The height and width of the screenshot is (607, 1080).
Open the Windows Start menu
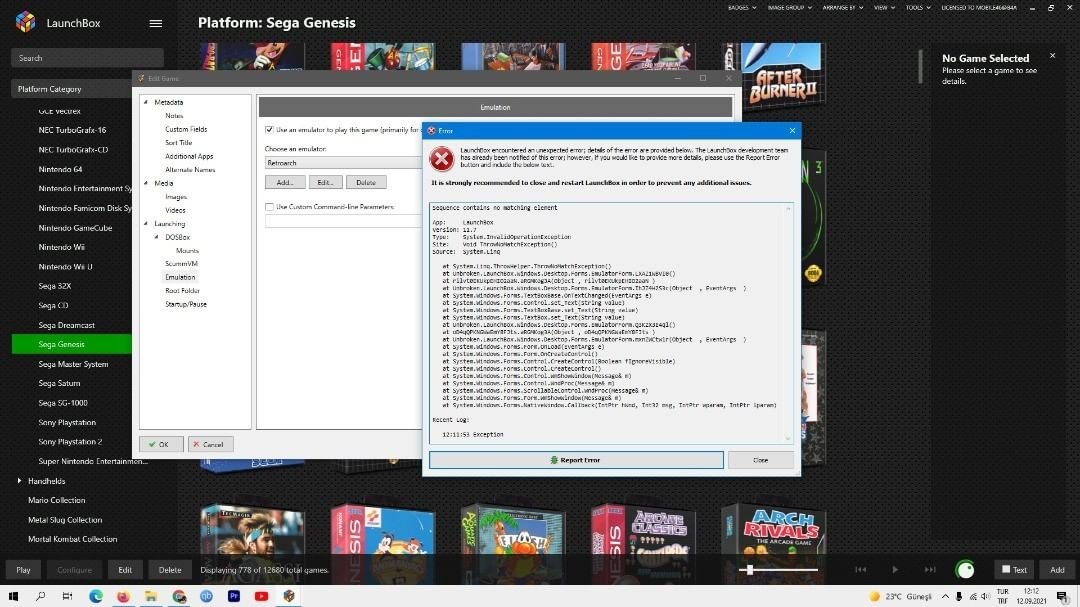coord(13,596)
